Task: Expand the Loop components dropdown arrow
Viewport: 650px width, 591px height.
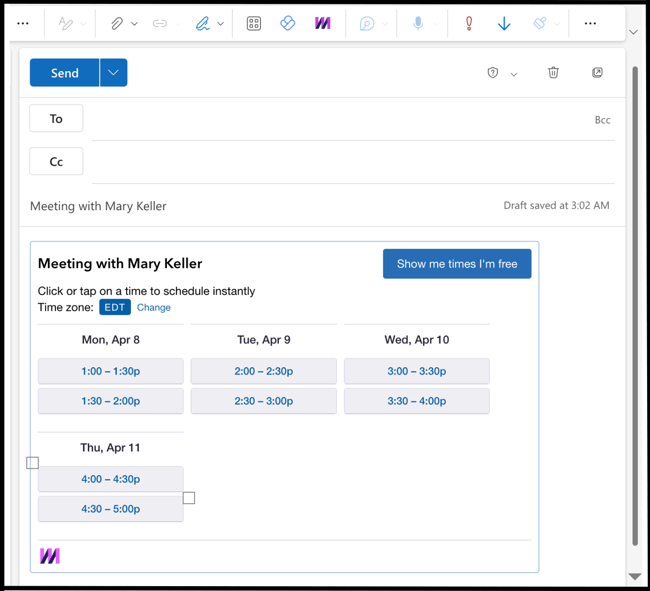Action: 385,24
